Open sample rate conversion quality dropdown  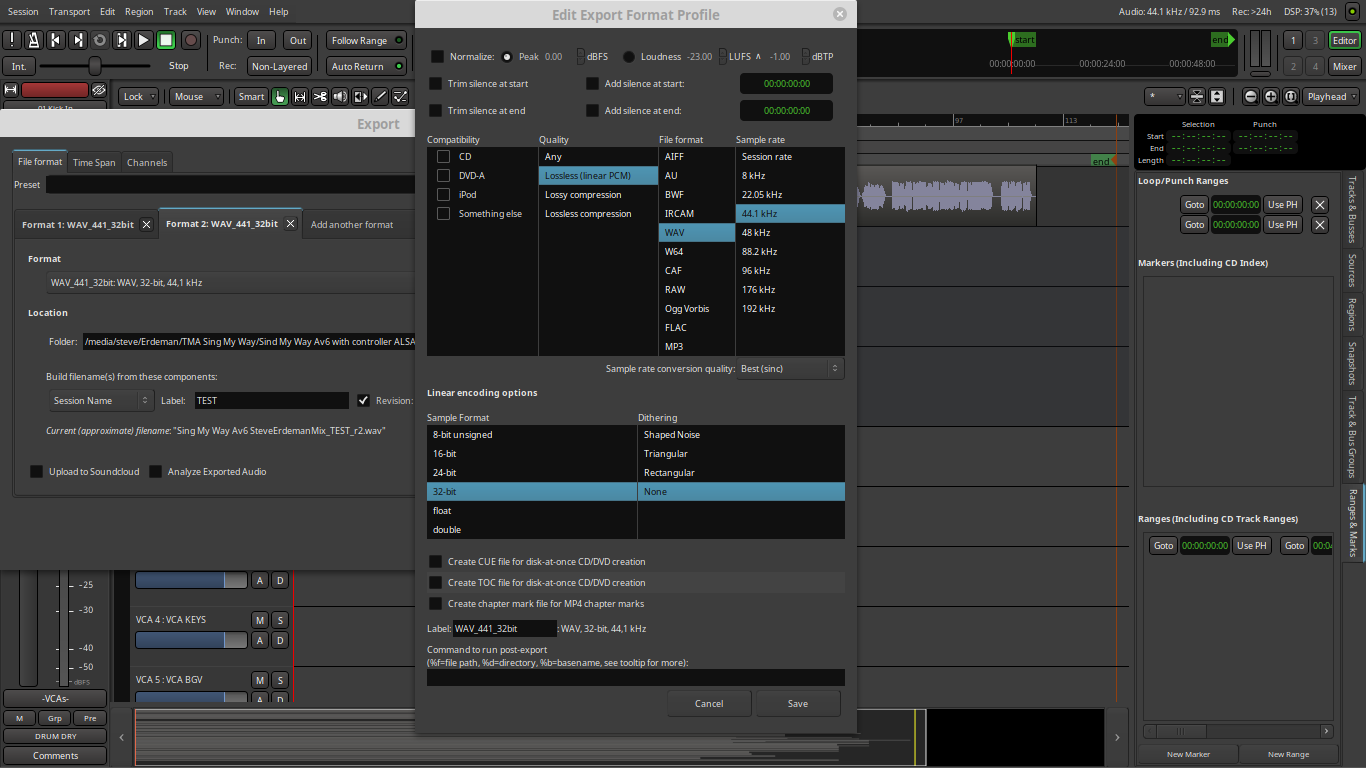(790, 369)
